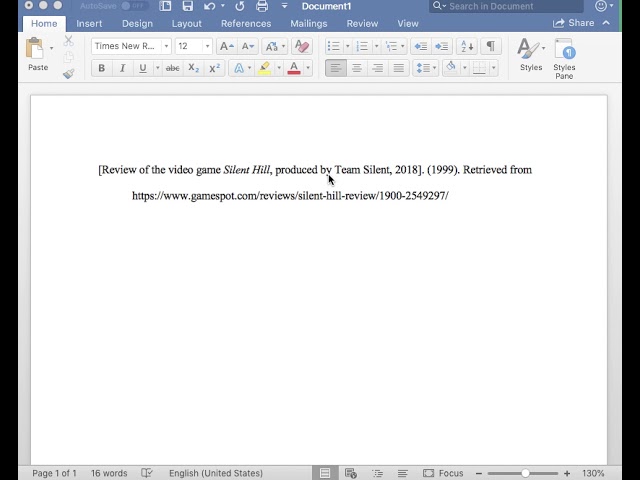Open the Mailings tab

tap(308, 23)
